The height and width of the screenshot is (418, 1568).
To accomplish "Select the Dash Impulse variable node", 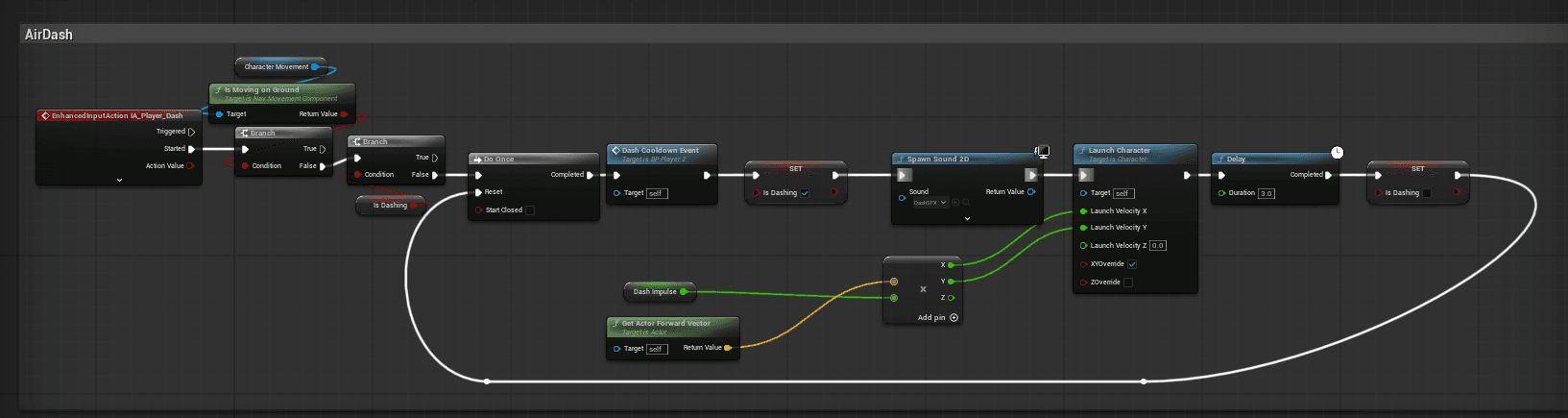I will [658, 292].
